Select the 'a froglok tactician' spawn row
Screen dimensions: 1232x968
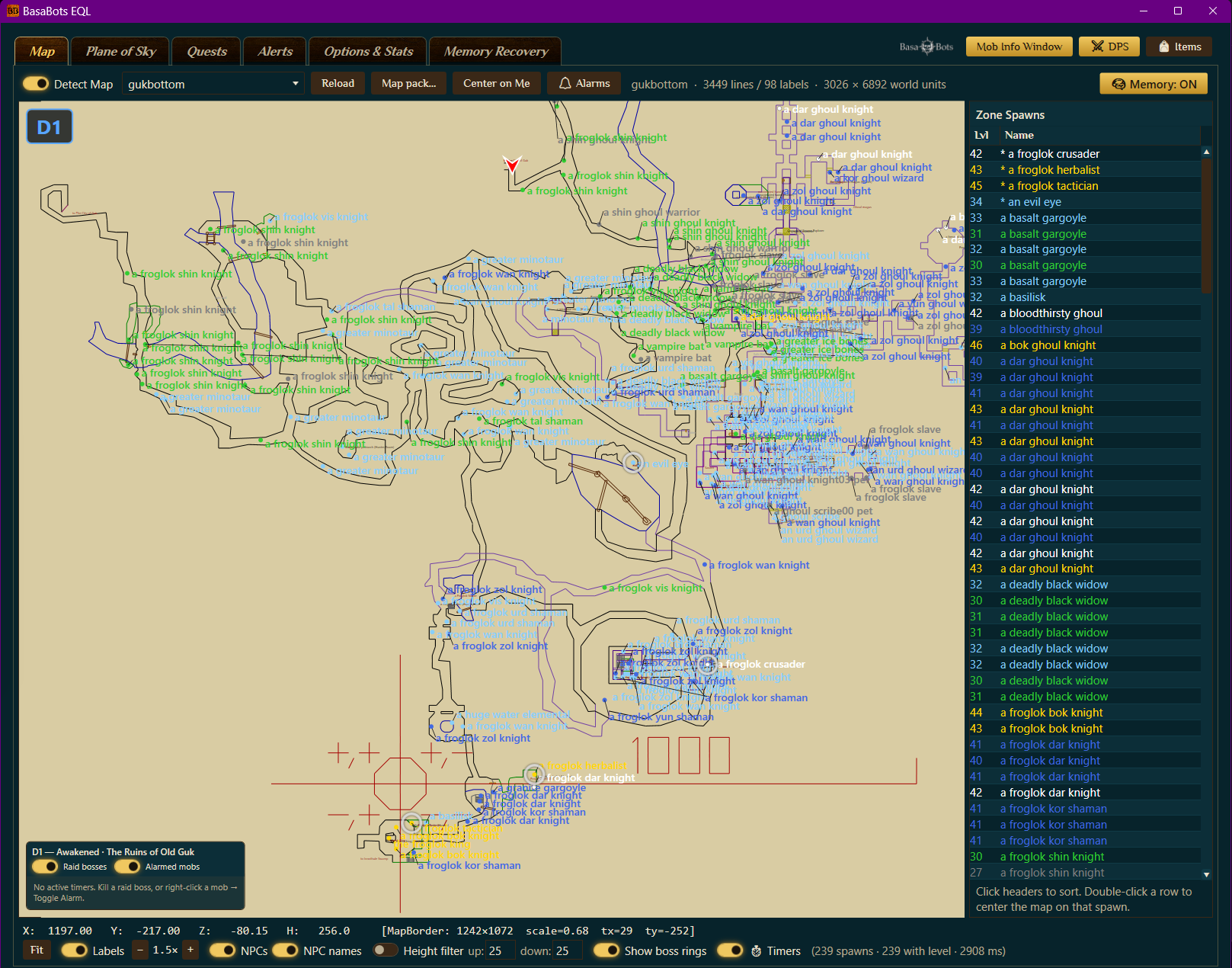coord(1085,186)
